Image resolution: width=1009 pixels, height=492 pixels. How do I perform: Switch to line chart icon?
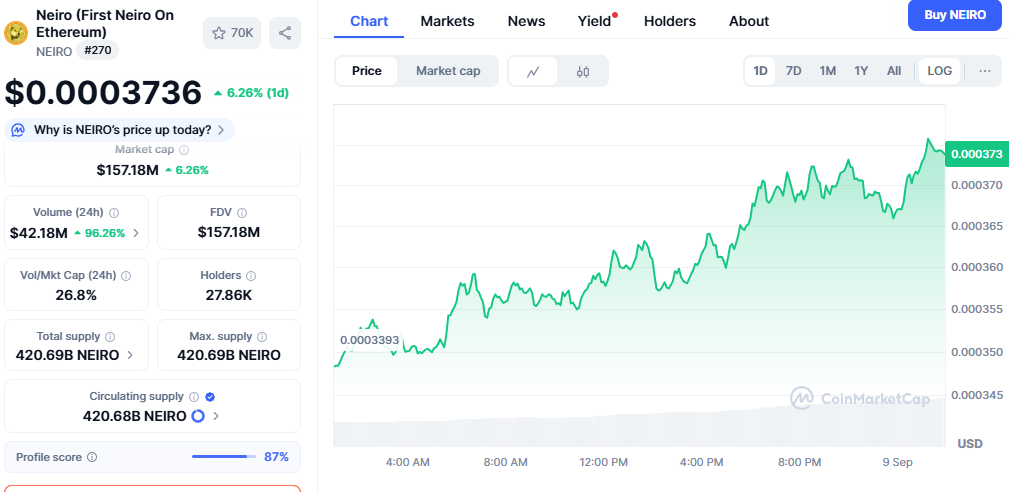point(534,71)
